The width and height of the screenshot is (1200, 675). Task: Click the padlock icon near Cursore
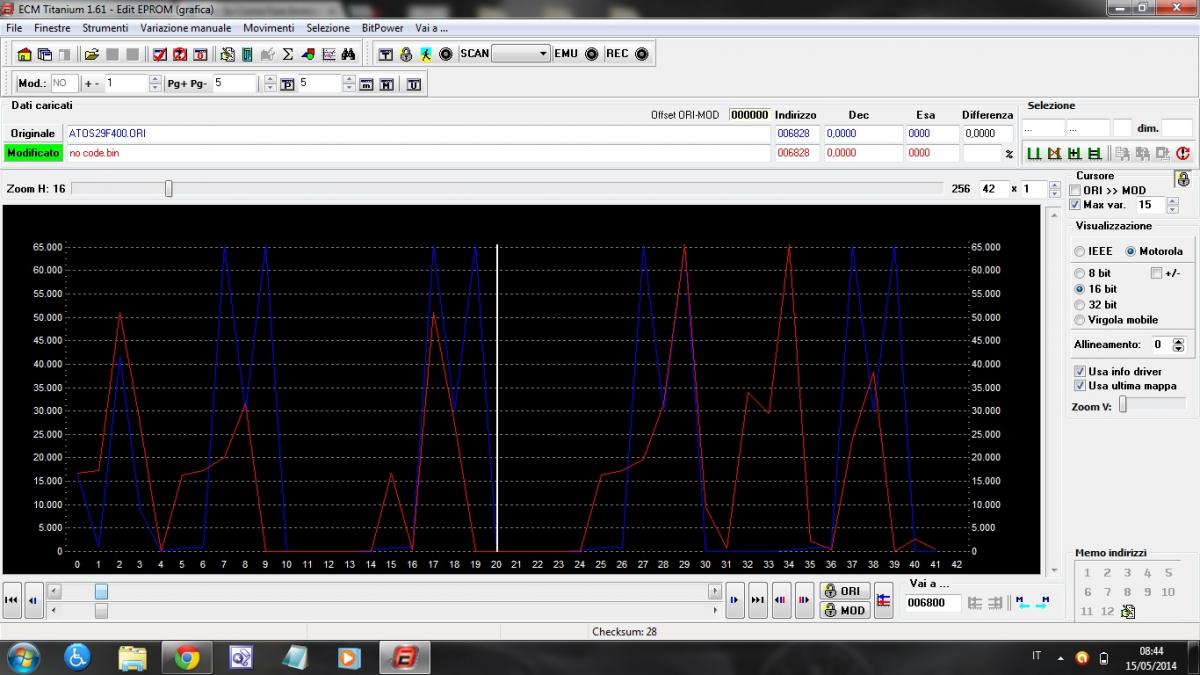(1183, 179)
